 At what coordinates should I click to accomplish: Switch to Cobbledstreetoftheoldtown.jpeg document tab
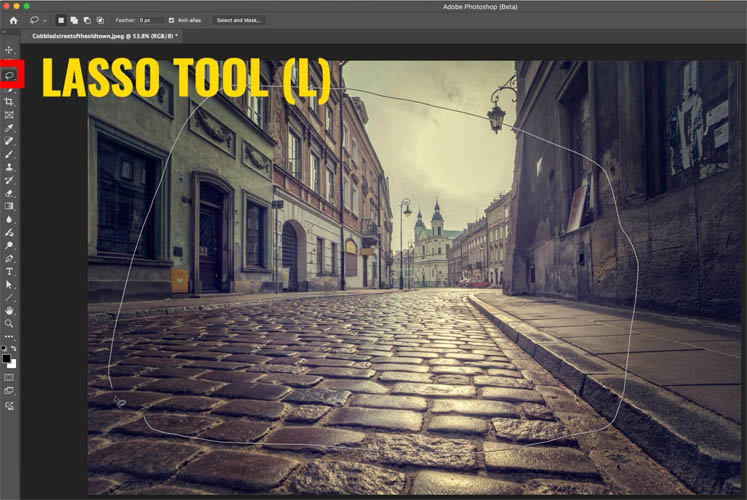(103, 36)
